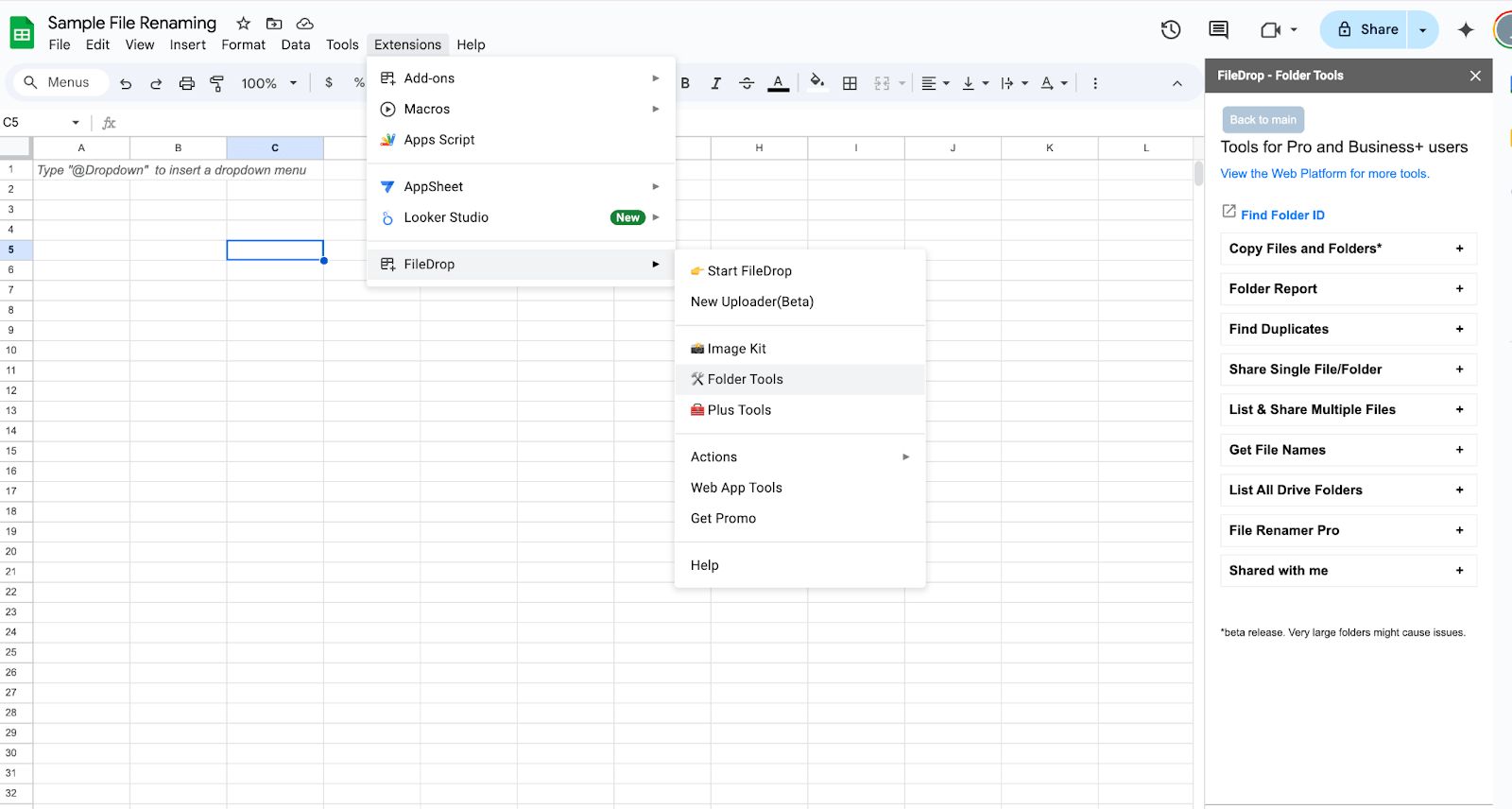
Task: Click Back to main button
Action: (1263, 120)
